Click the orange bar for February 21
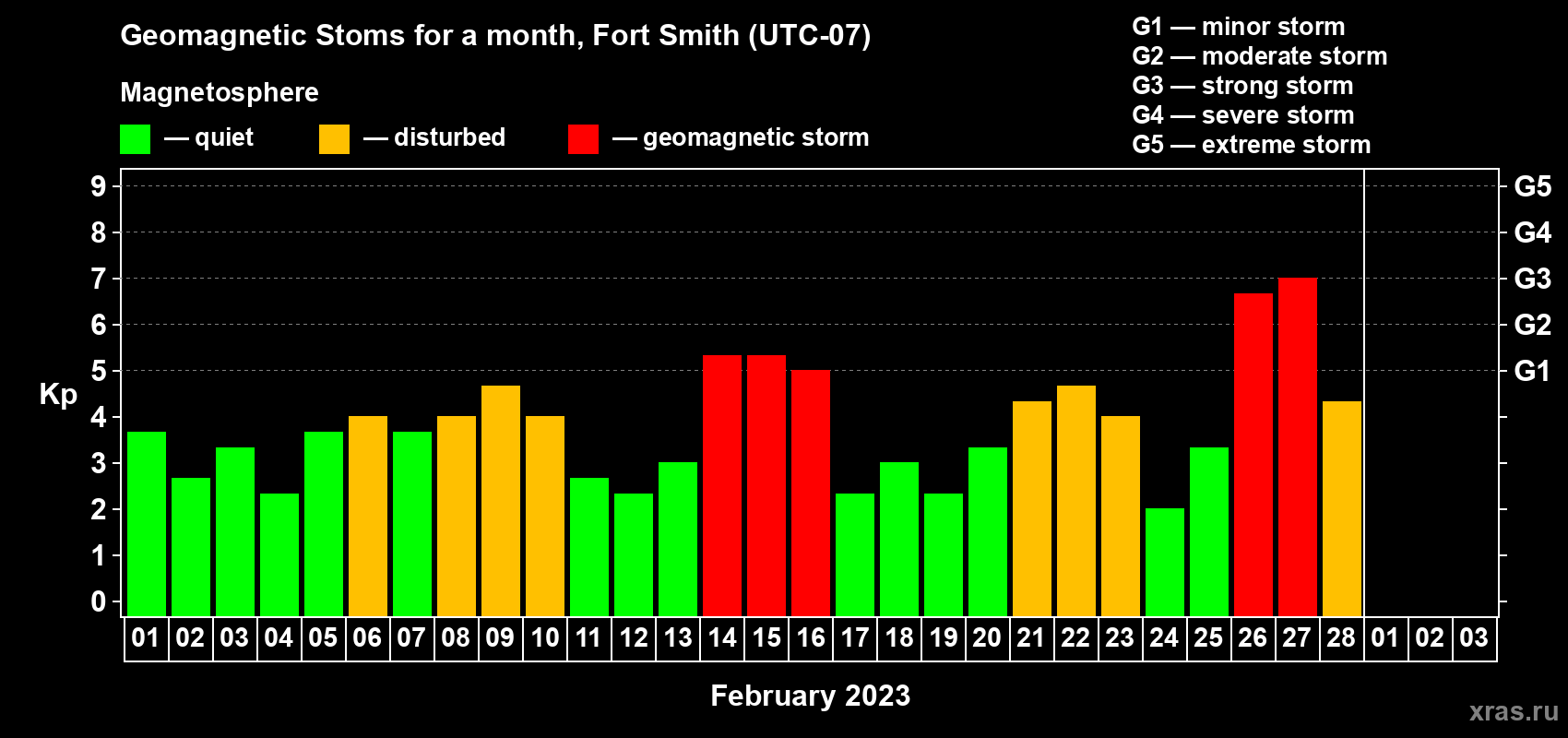Screen dimensions: 1568x738 tap(1032, 508)
